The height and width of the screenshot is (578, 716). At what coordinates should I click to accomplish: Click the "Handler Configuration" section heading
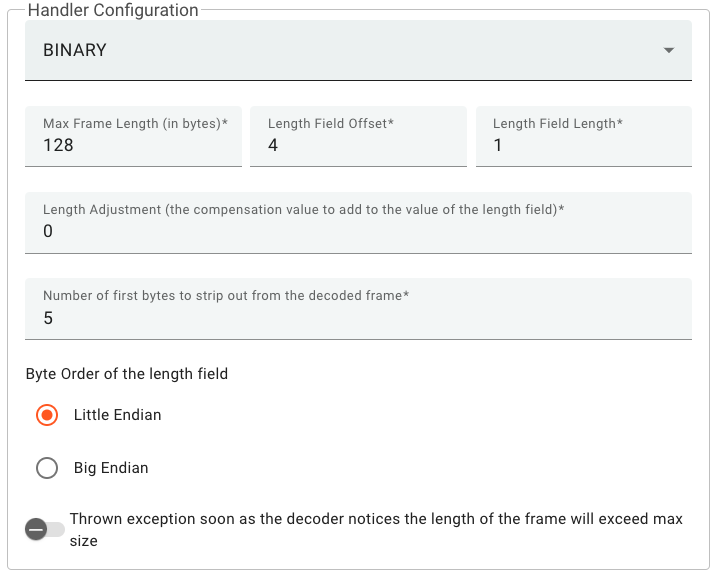[113, 10]
